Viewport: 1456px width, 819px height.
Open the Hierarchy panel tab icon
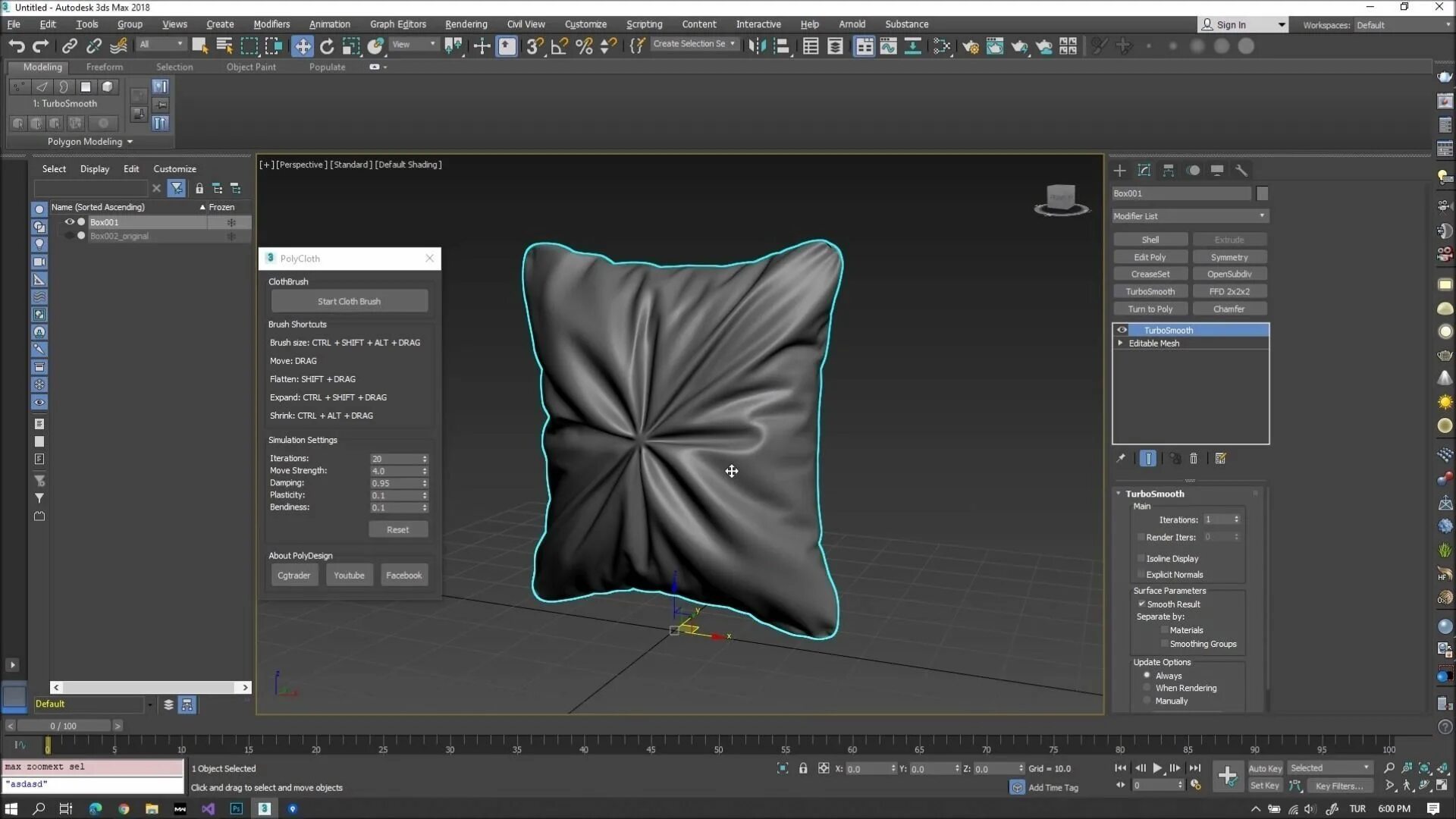(1168, 171)
